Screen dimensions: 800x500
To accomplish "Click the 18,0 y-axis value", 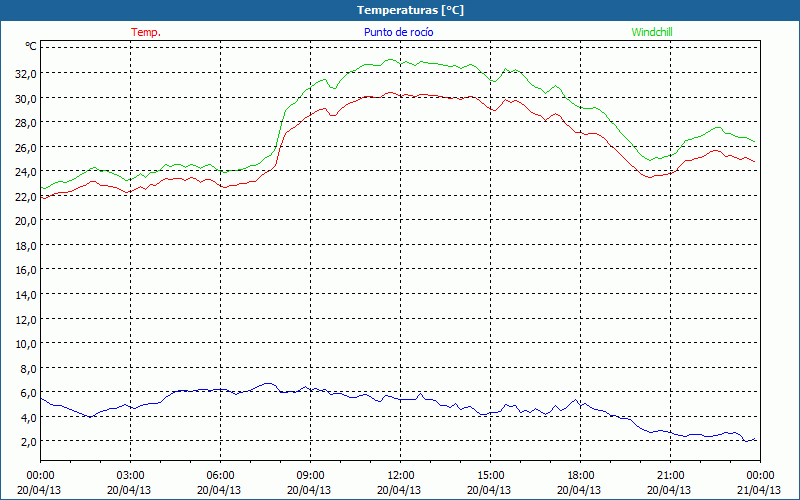I will click(x=27, y=246).
